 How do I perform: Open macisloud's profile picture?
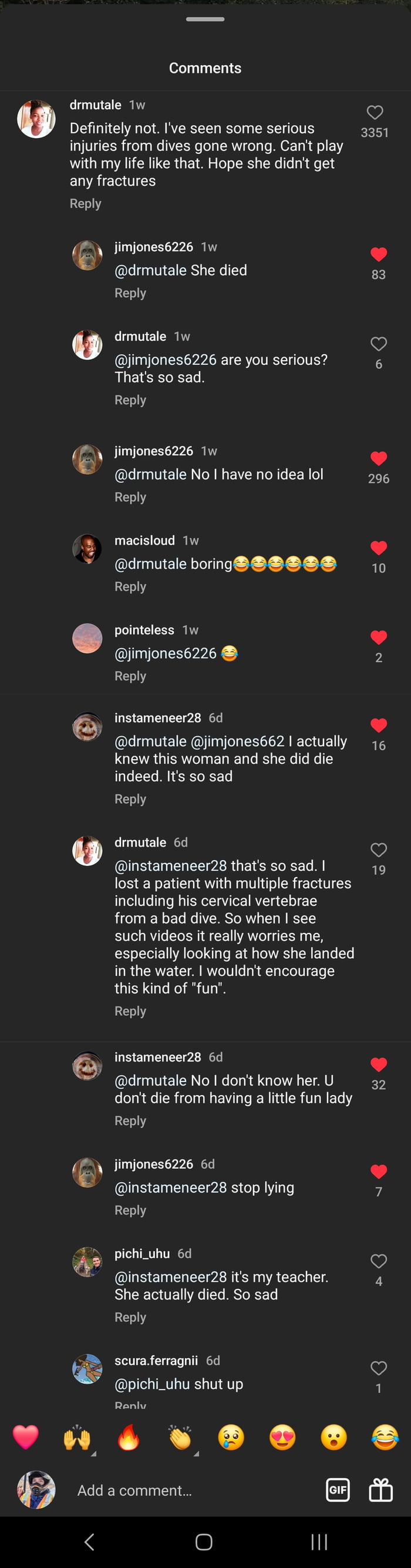(x=87, y=549)
